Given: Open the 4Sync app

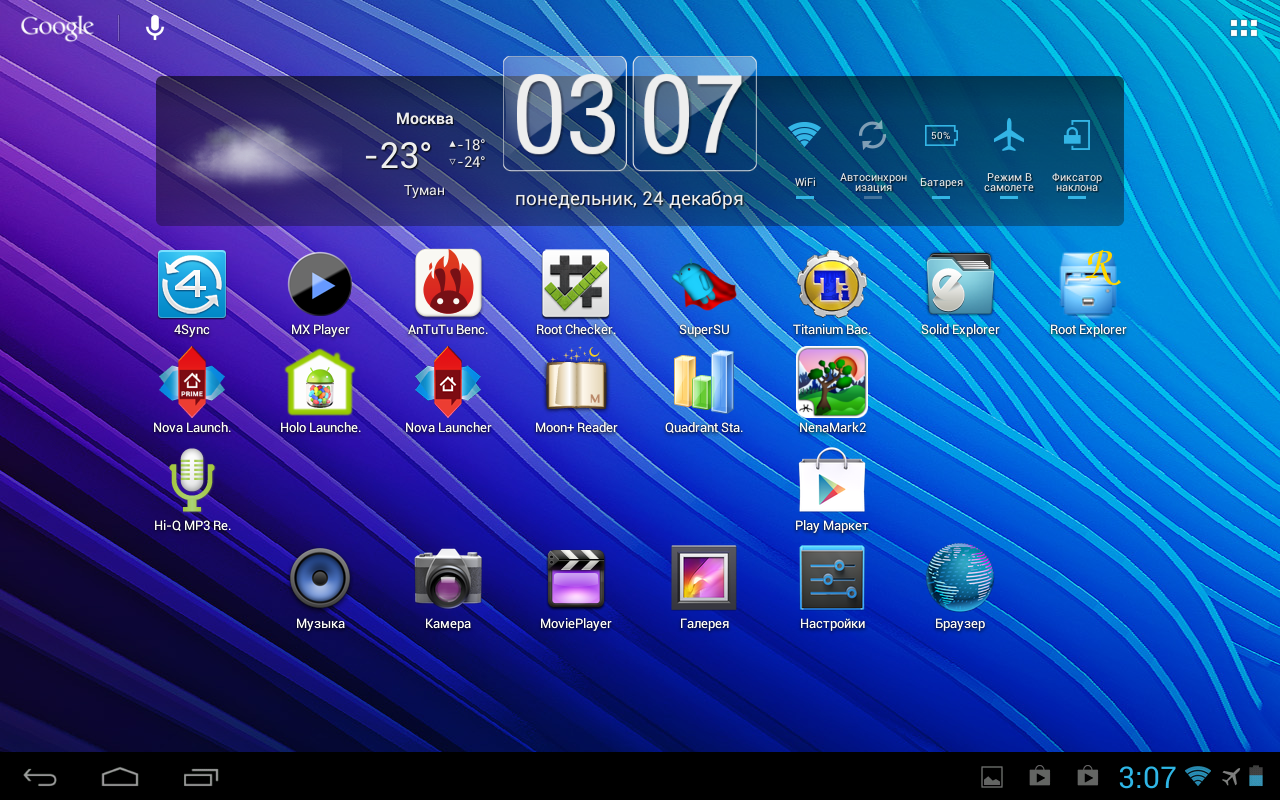Looking at the screenshot, I should 192,285.
